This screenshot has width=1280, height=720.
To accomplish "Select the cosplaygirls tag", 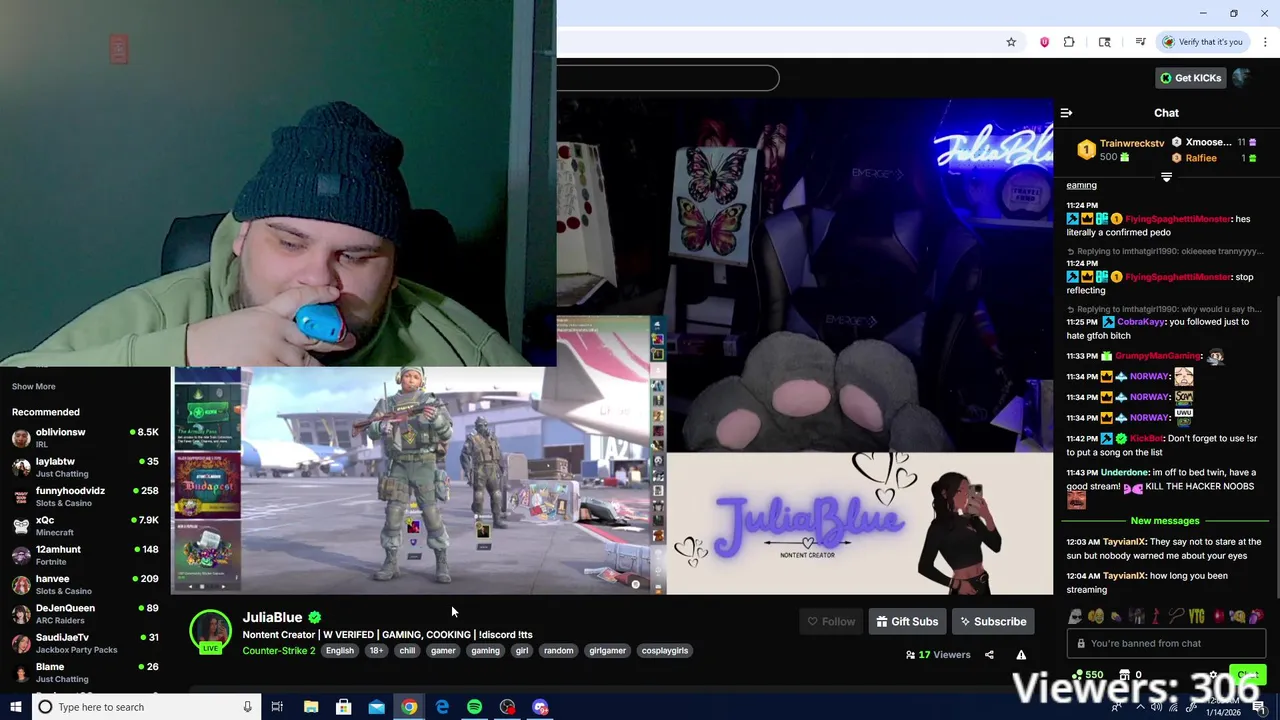I will click(x=665, y=651).
